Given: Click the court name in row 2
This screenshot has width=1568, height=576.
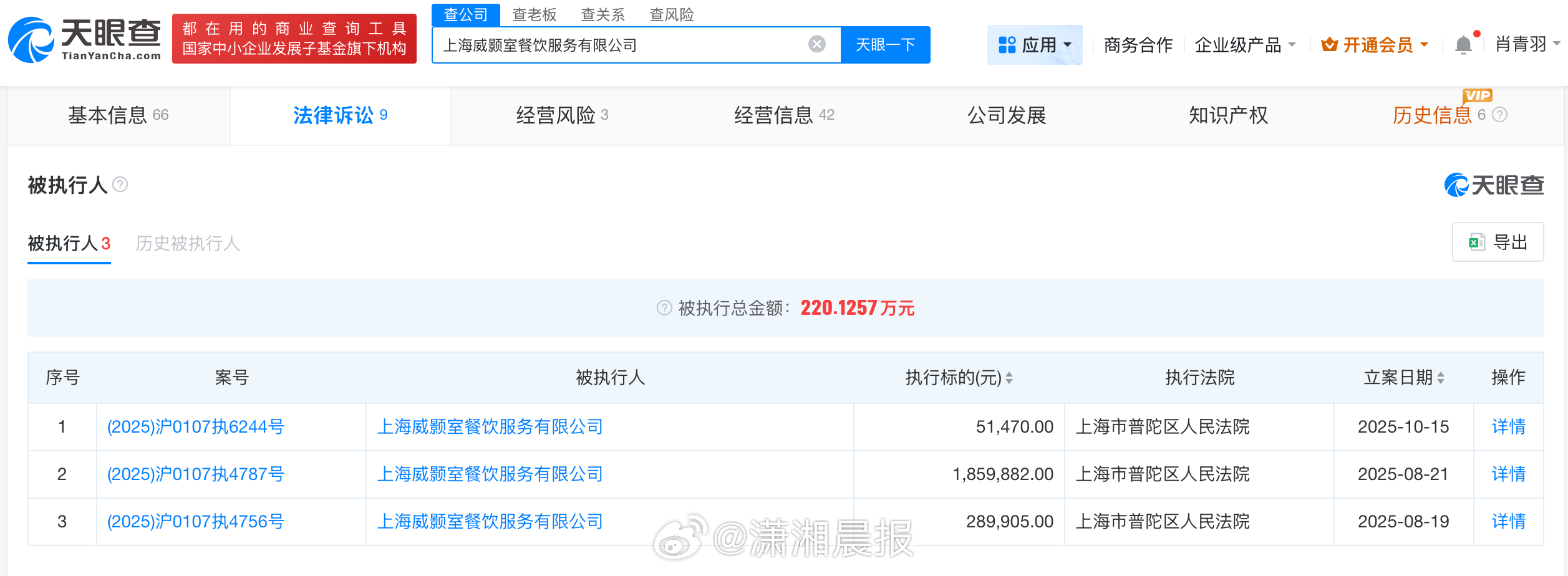Looking at the screenshot, I should (1163, 474).
